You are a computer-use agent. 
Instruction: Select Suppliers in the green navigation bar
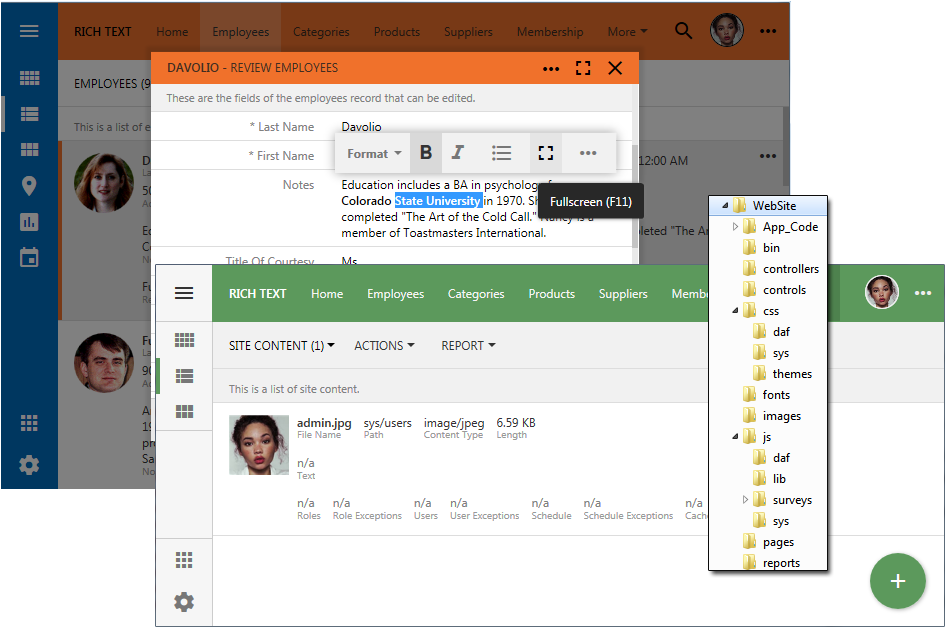coord(623,293)
